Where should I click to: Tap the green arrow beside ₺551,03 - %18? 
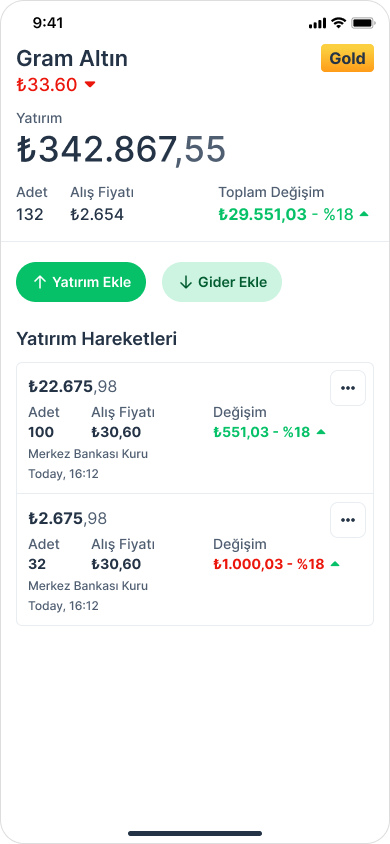pyautogui.click(x=321, y=432)
